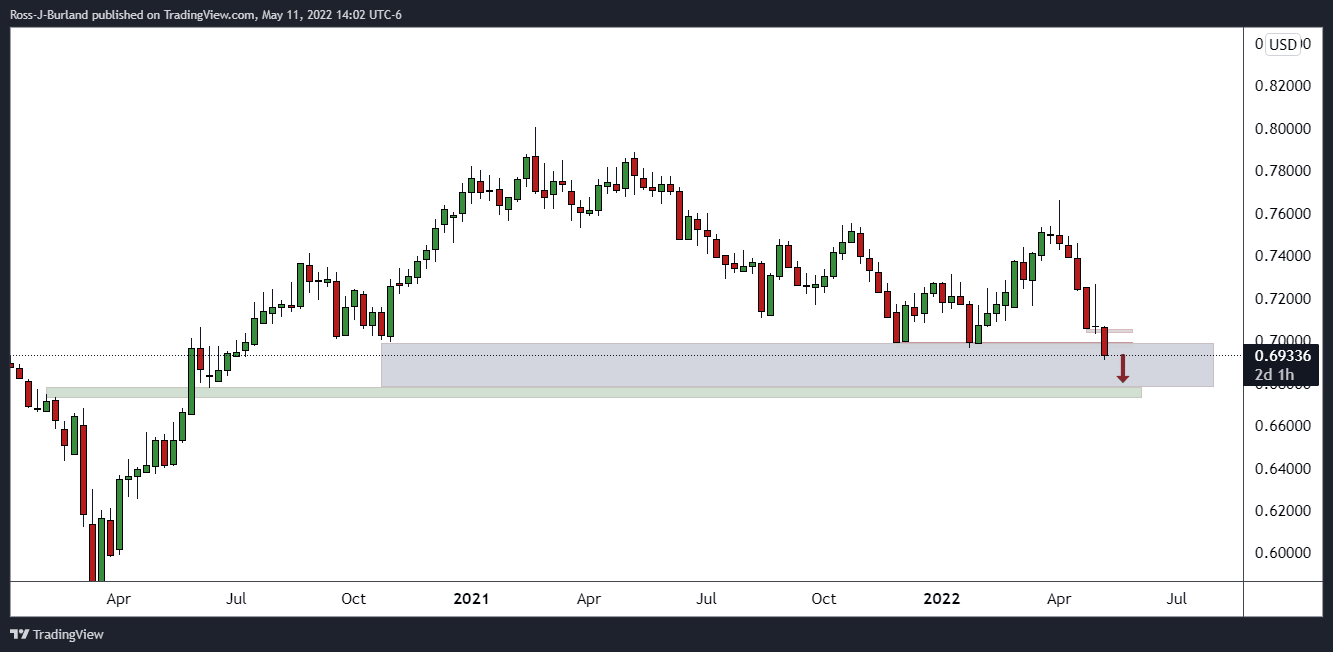Click the TradingView text at bottom left
Viewport: 1333px width, 652px height.
point(68,634)
